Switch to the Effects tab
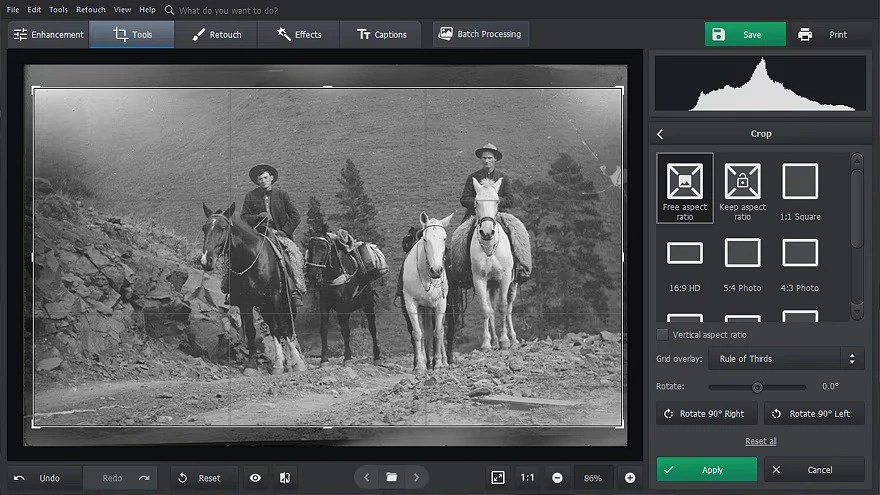This screenshot has width=880, height=495. click(x=299, y=34)
